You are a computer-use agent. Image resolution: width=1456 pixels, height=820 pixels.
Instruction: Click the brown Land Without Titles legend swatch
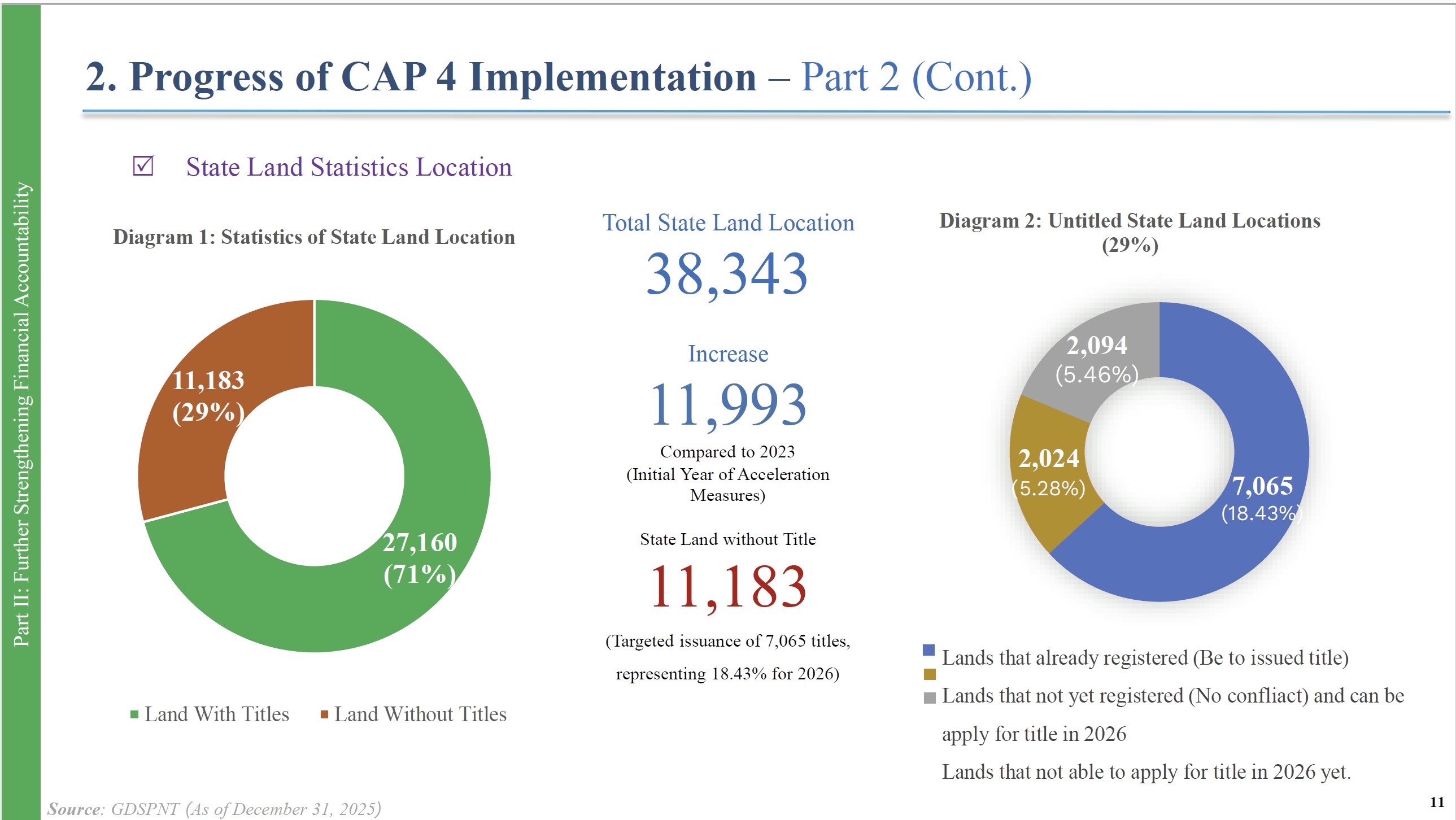click(x=324, y=715)
